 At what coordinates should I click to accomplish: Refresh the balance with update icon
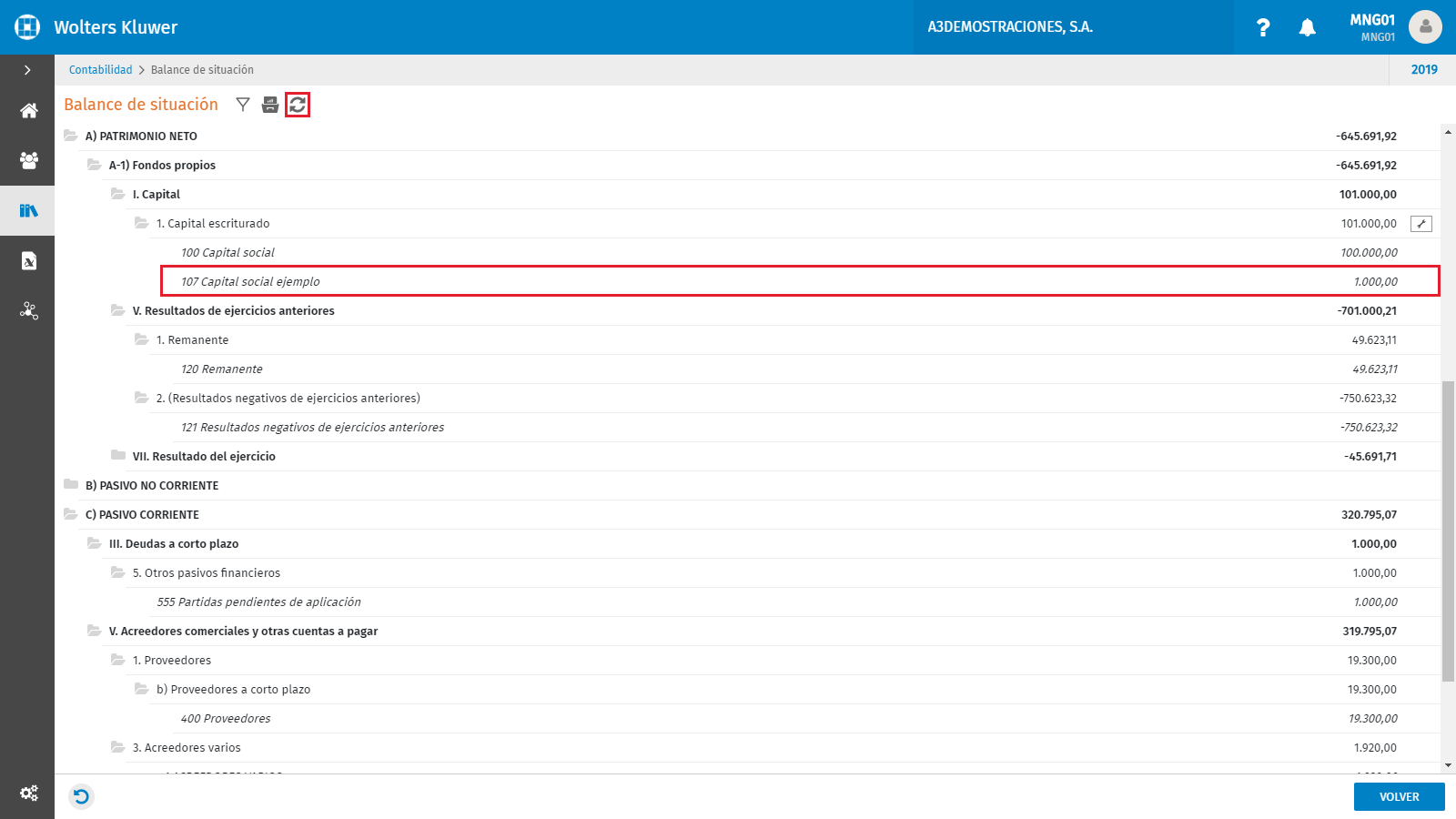click(x=298, y=105)
